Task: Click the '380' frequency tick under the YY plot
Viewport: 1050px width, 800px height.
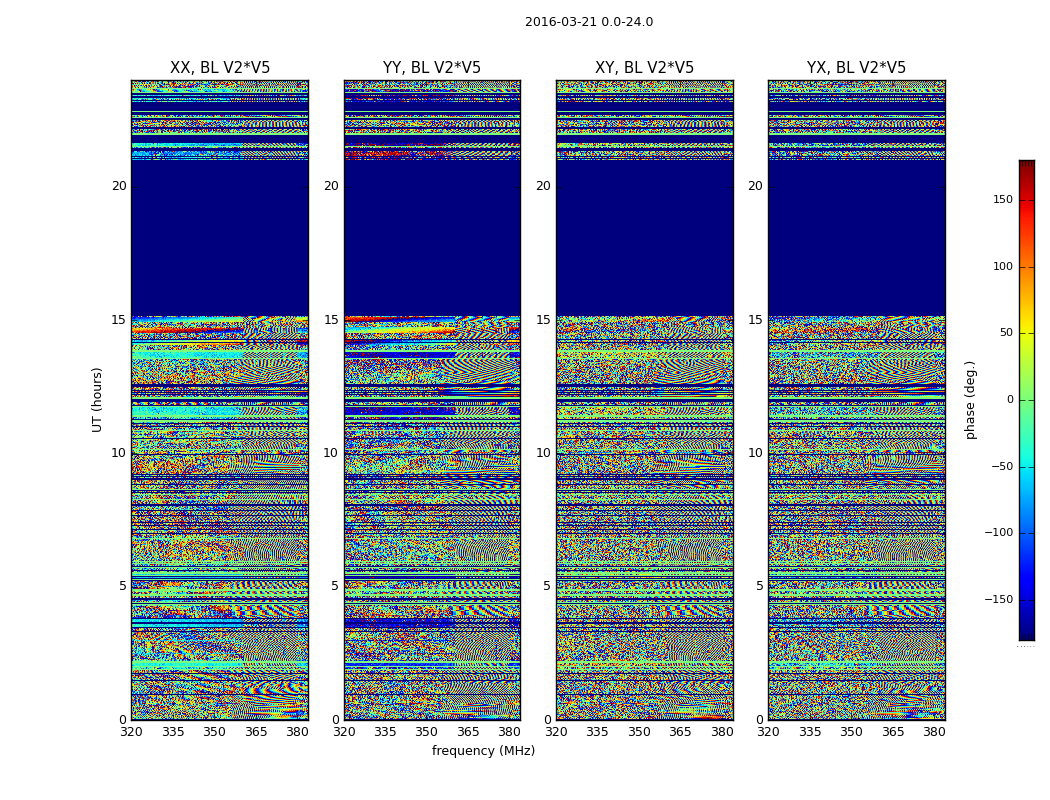Action: [509, 732]
